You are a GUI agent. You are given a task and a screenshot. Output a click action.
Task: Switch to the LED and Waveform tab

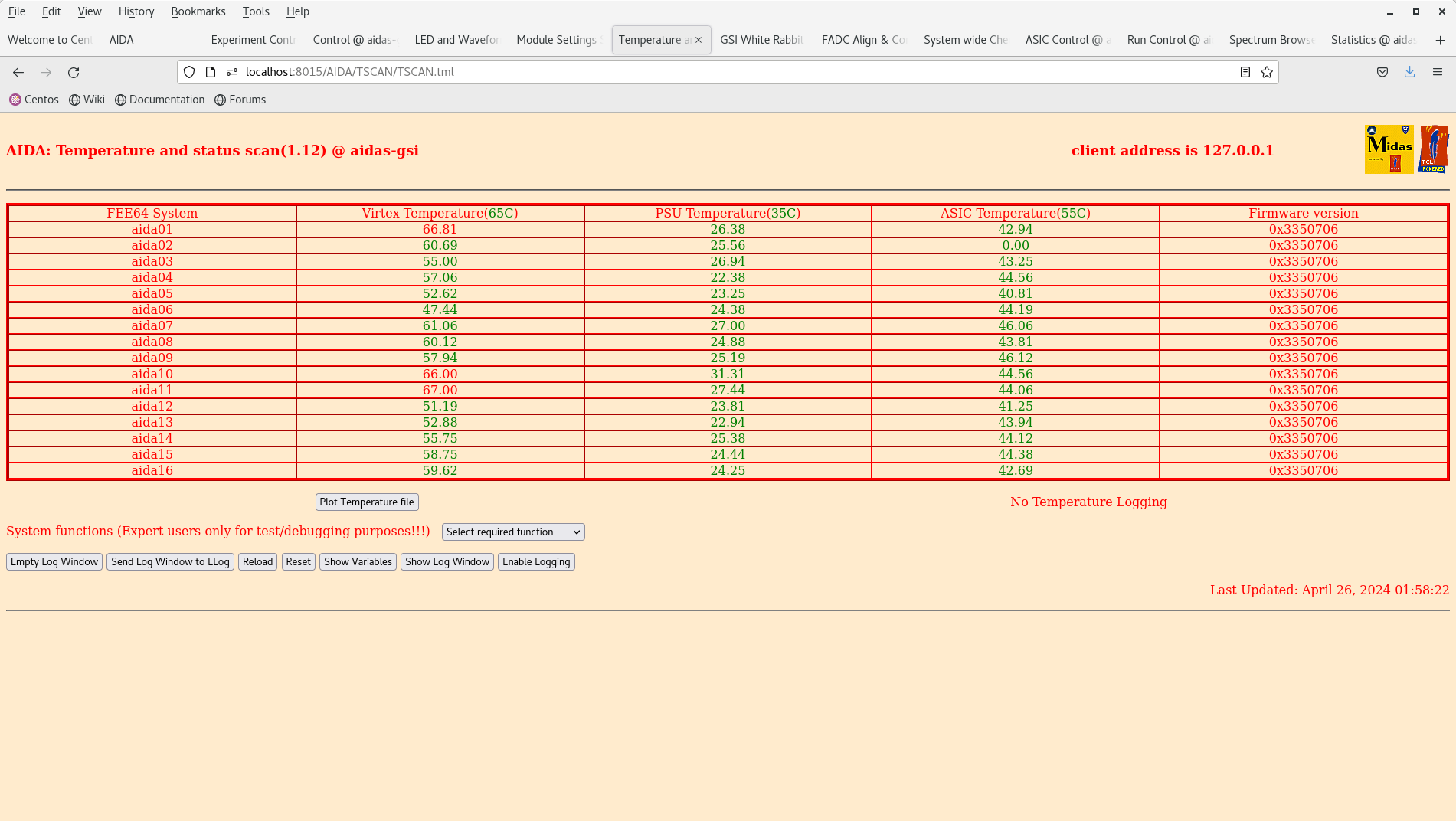(x=458, y=40)
